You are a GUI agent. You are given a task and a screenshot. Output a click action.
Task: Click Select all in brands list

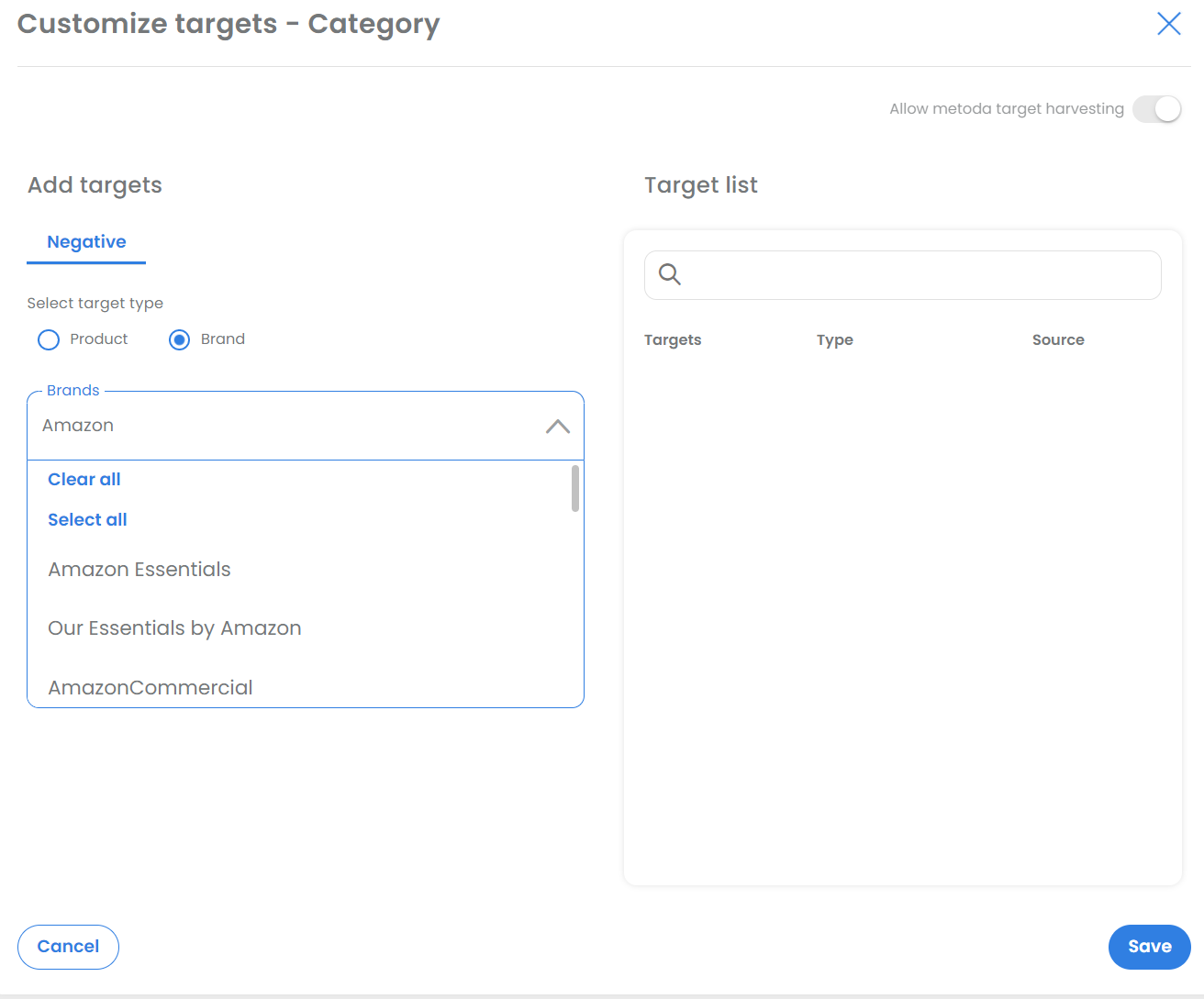87,520
